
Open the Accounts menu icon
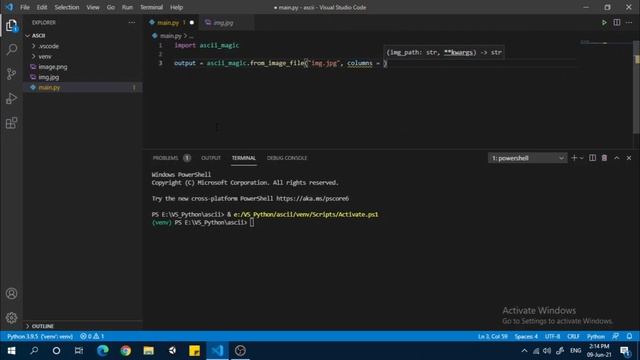pos(11,293)
